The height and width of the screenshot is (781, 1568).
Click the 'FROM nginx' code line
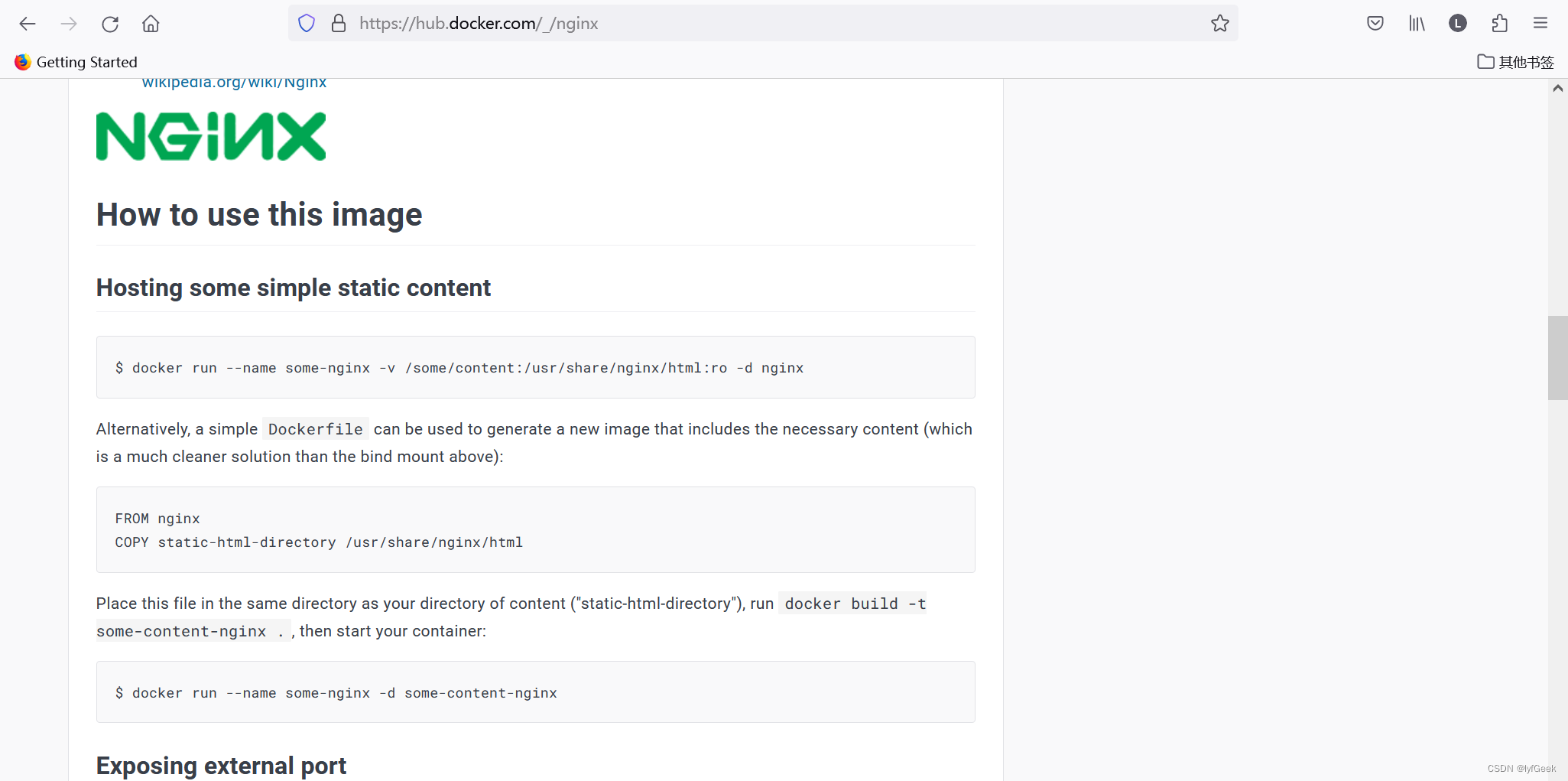157,519
